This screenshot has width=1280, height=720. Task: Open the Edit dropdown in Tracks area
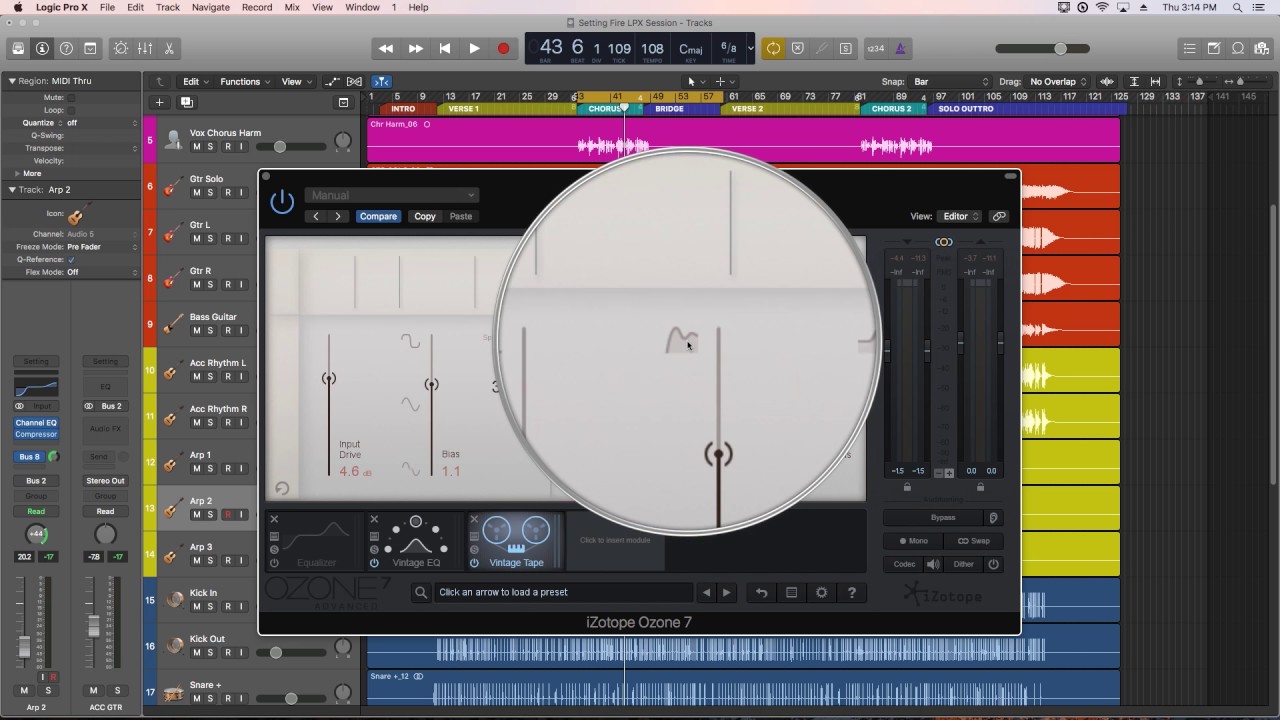pyautogui.click(x=194, y=82)
